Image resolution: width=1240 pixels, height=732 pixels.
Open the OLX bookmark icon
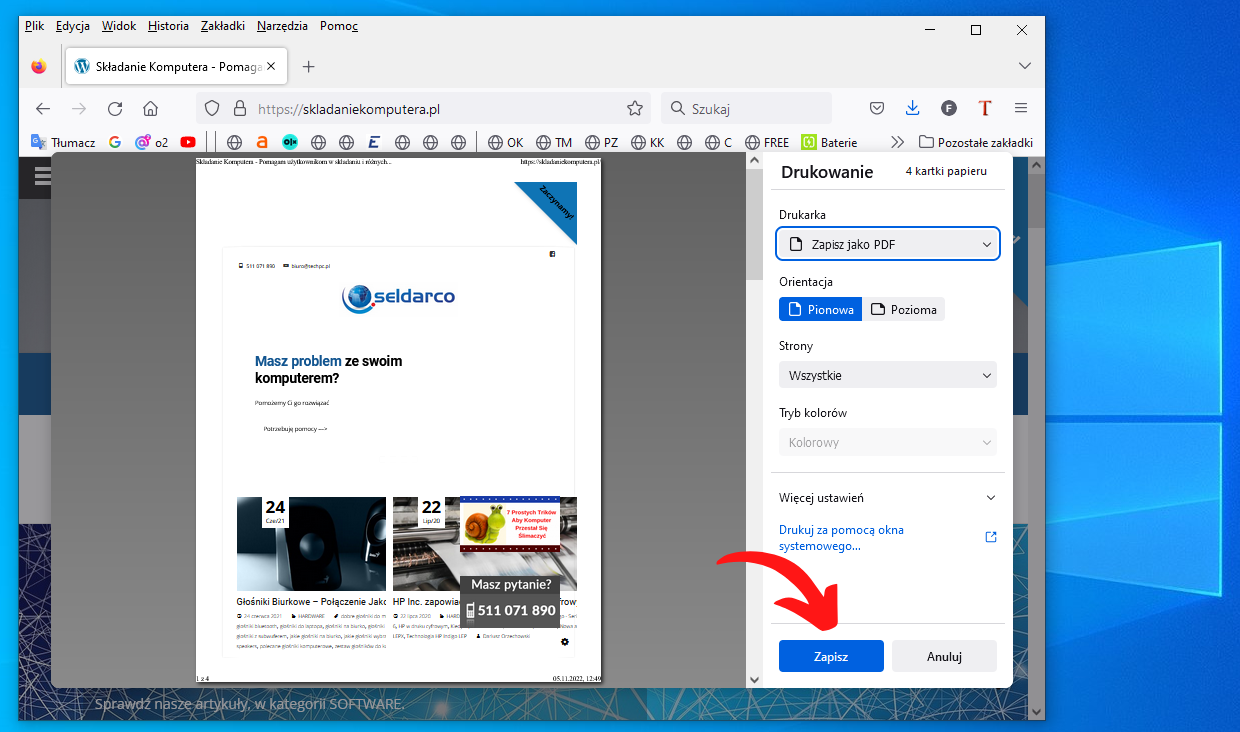290,142
